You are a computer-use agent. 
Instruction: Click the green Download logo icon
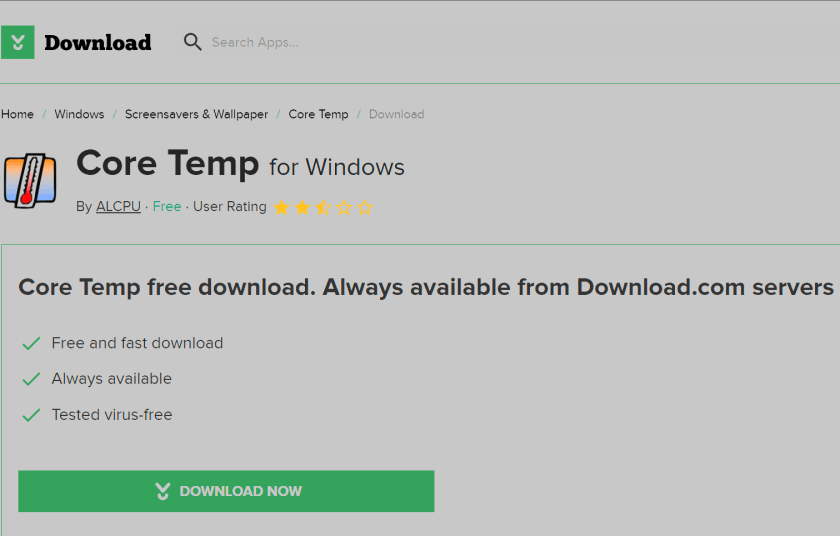(18, 42)
